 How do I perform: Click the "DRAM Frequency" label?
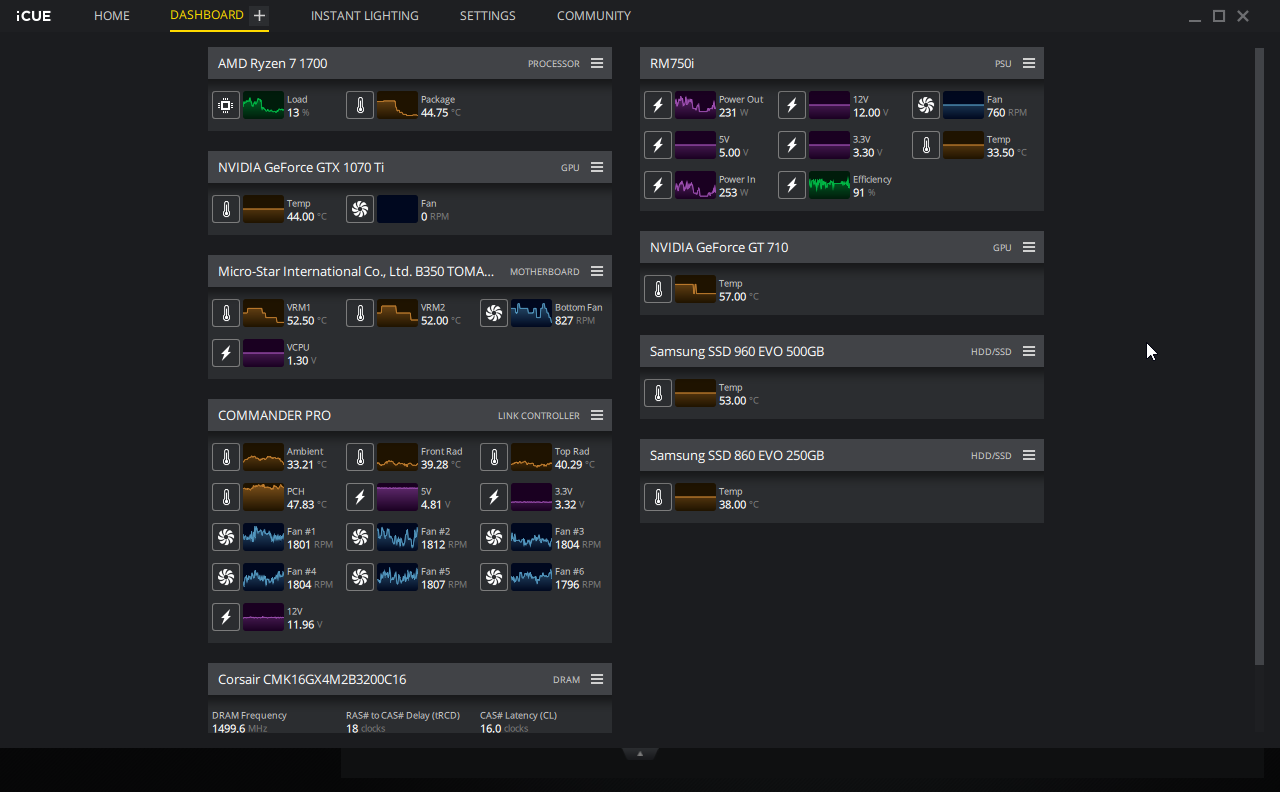point(249,715)
